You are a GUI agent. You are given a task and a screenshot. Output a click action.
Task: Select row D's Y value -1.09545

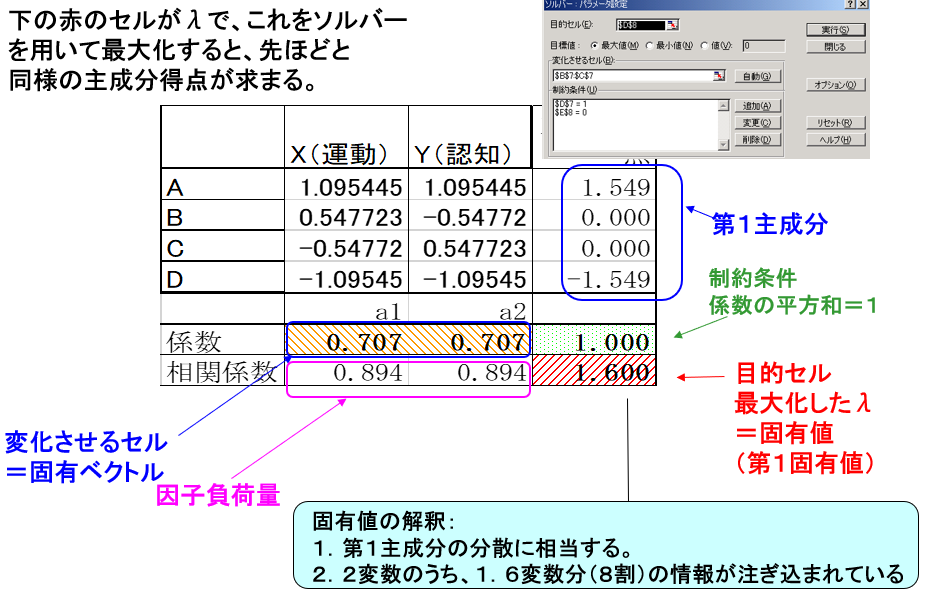470,279
